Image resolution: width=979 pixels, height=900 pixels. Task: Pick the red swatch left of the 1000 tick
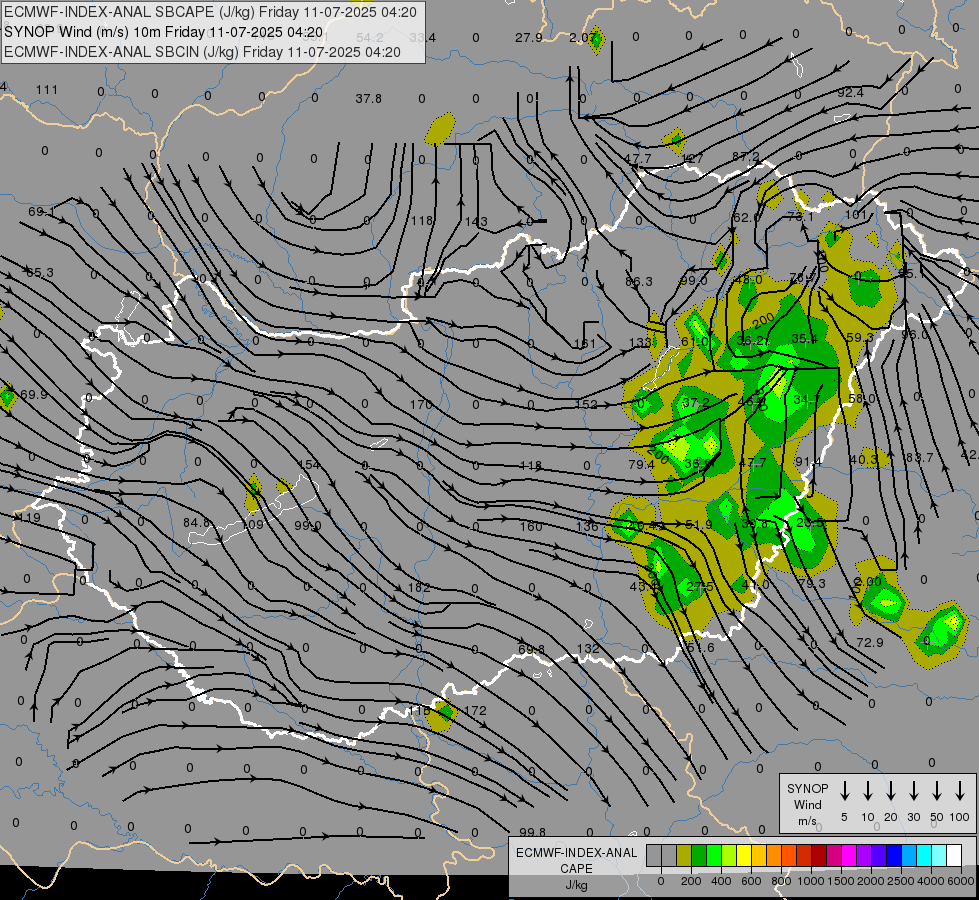(804, 855)
